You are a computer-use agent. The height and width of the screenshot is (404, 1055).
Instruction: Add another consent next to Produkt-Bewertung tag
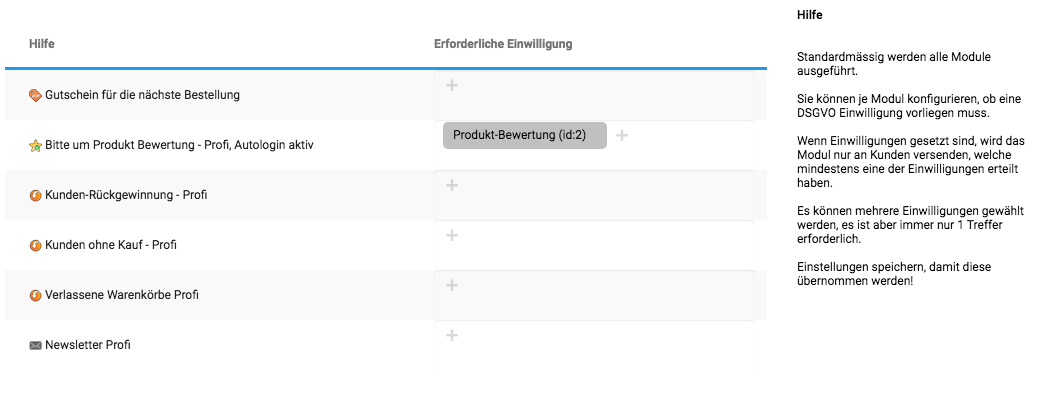[x=622, y=135]
